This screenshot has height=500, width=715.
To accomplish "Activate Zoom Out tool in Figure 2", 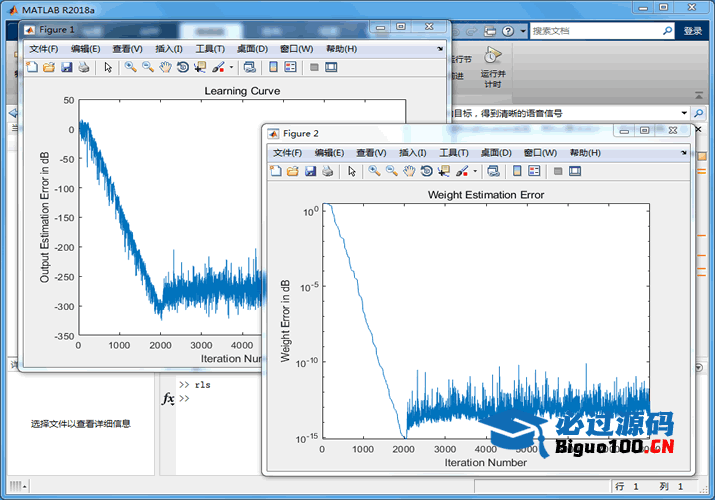I will [392, 171].
